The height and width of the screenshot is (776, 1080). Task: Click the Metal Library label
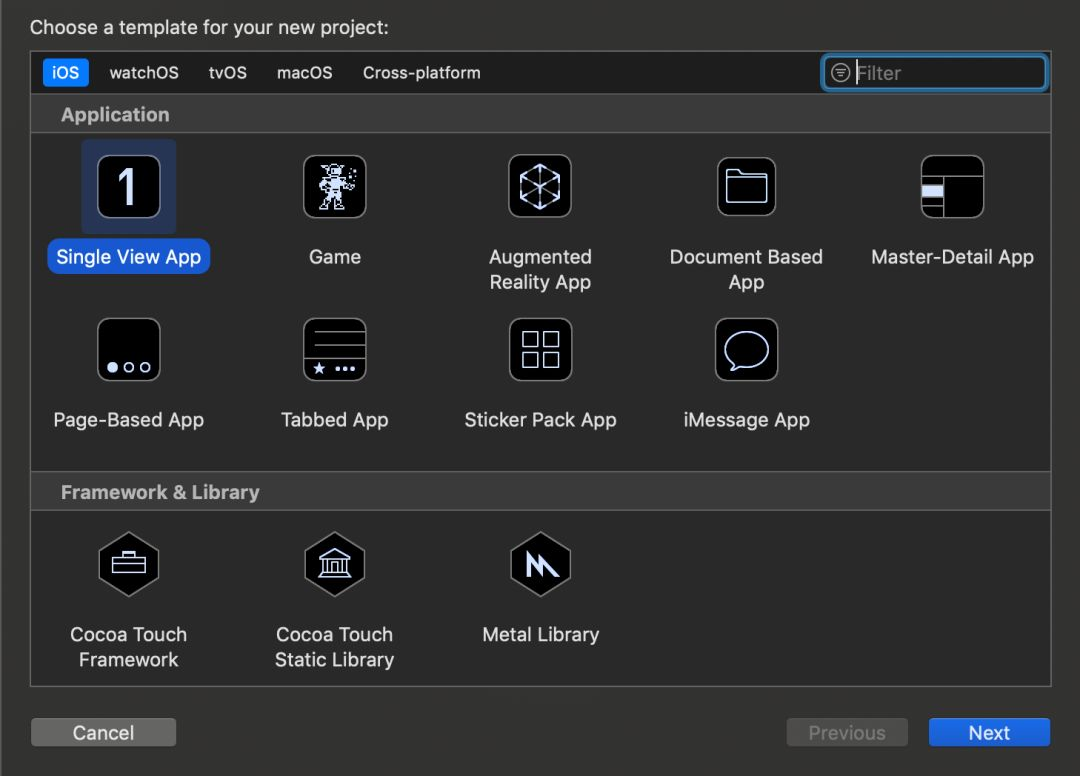click(x=540, y=634)
